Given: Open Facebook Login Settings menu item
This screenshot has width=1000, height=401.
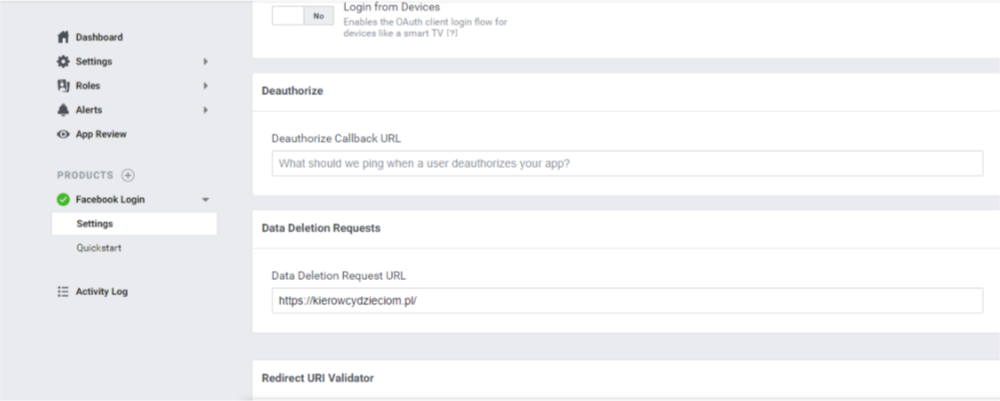Looking at the screenshot, I should (95, 224).
